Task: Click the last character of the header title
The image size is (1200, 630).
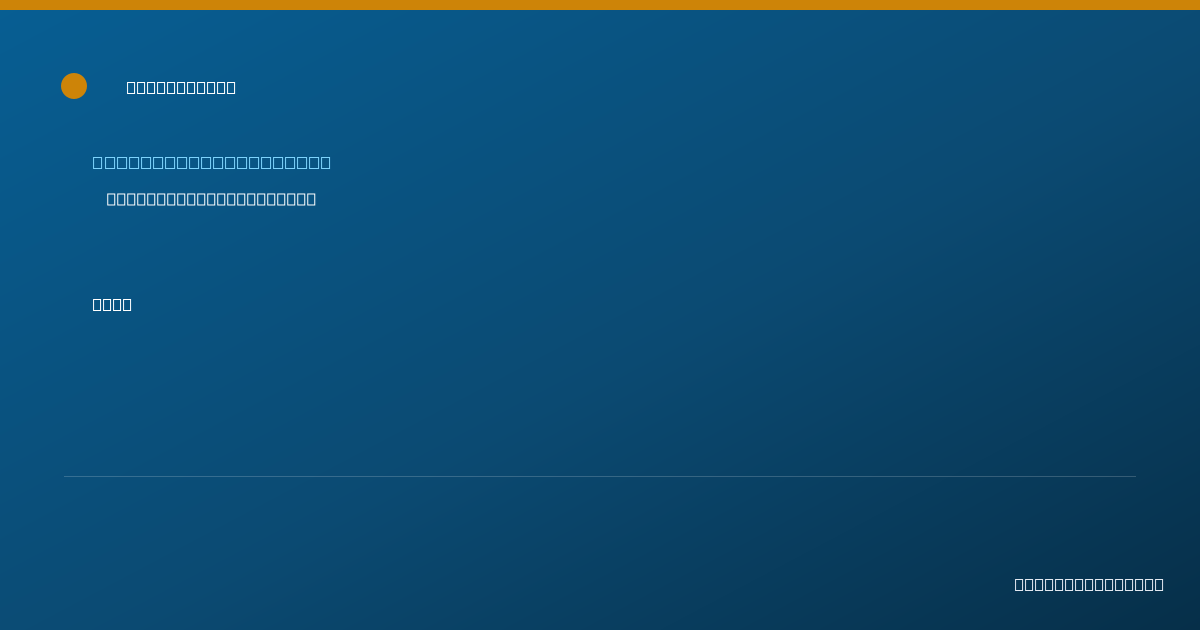Action: pos(231,87)
